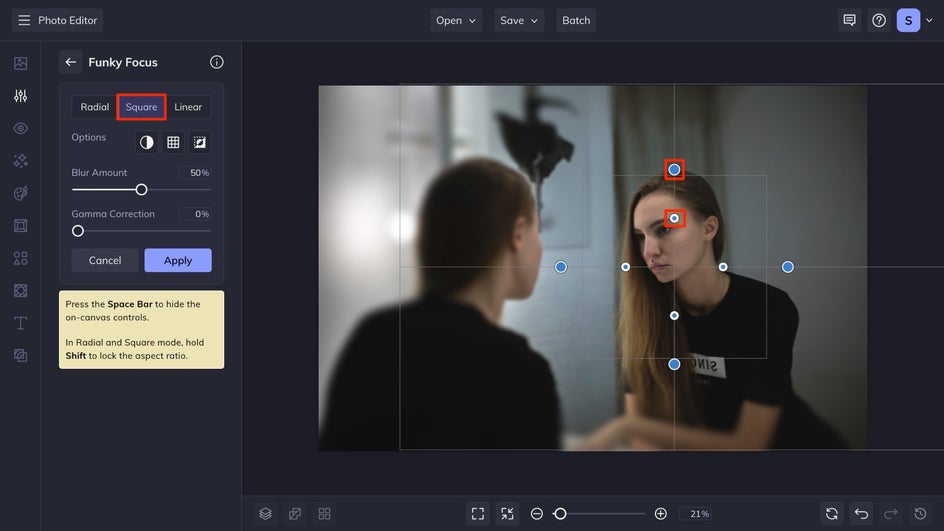Go back from Funky Focus panel
The height and width of the screenshot is (531, 944).
(x=70, y=62)
